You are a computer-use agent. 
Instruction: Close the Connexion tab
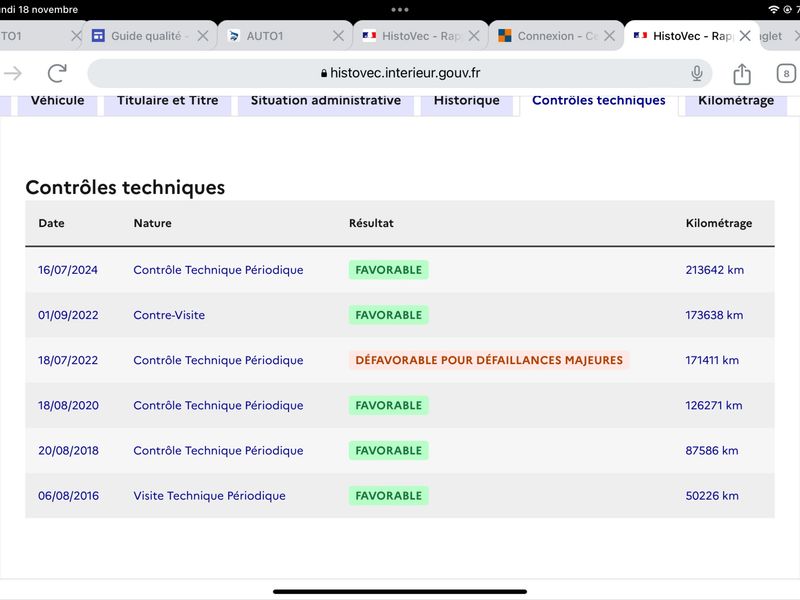point(609,36)
